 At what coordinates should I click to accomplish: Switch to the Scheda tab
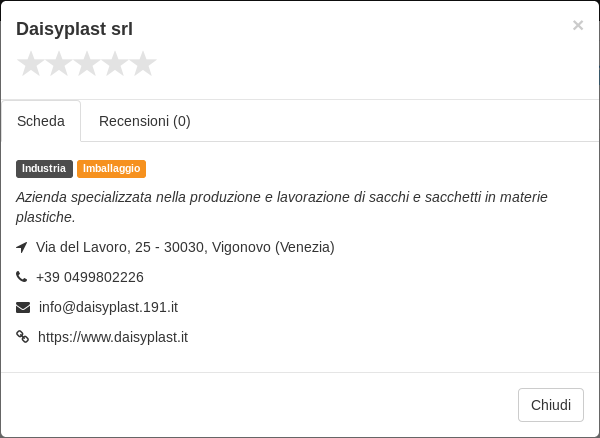41,121
